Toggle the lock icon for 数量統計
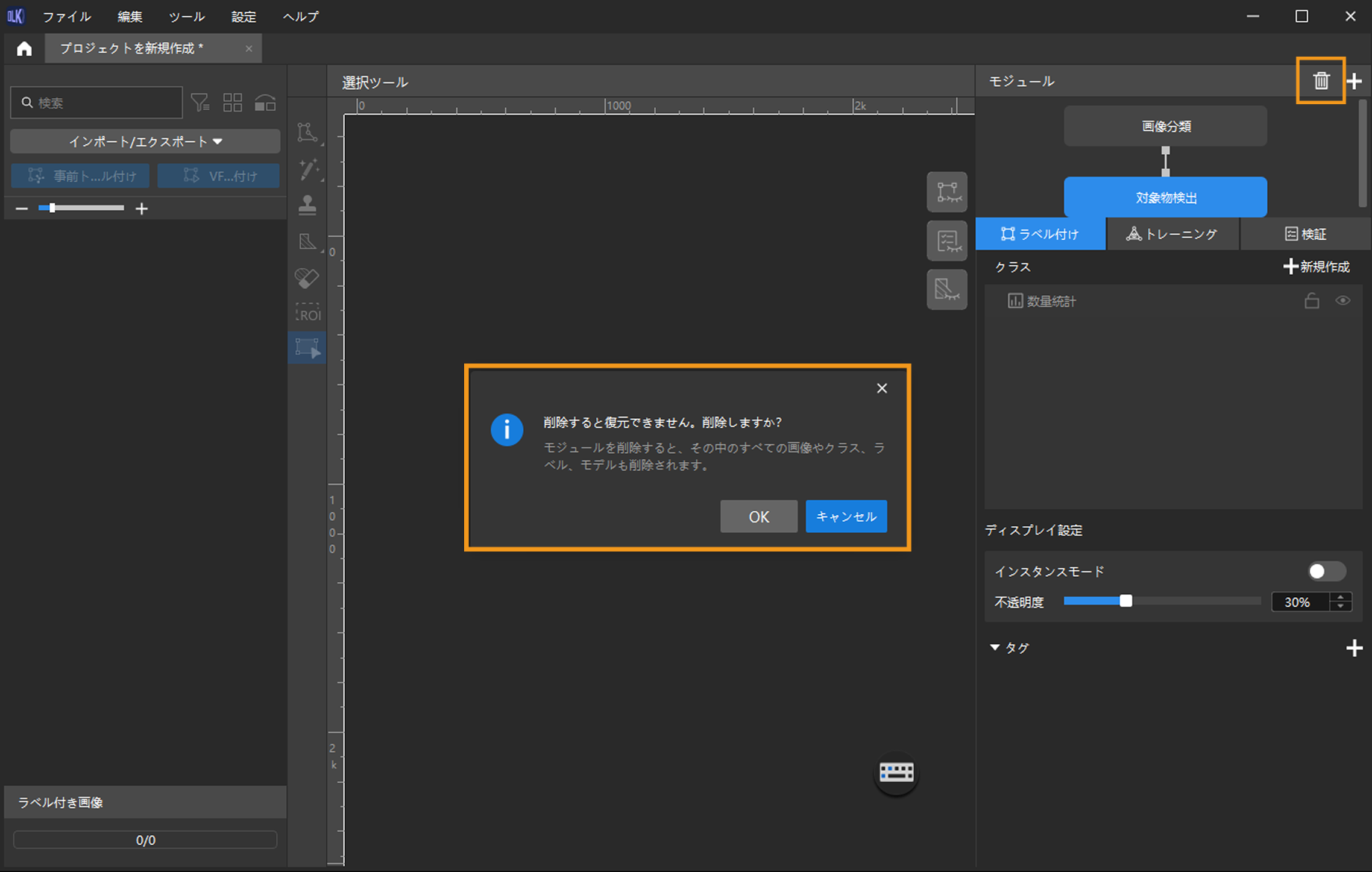1372x872 pixels. [1312, 301]
